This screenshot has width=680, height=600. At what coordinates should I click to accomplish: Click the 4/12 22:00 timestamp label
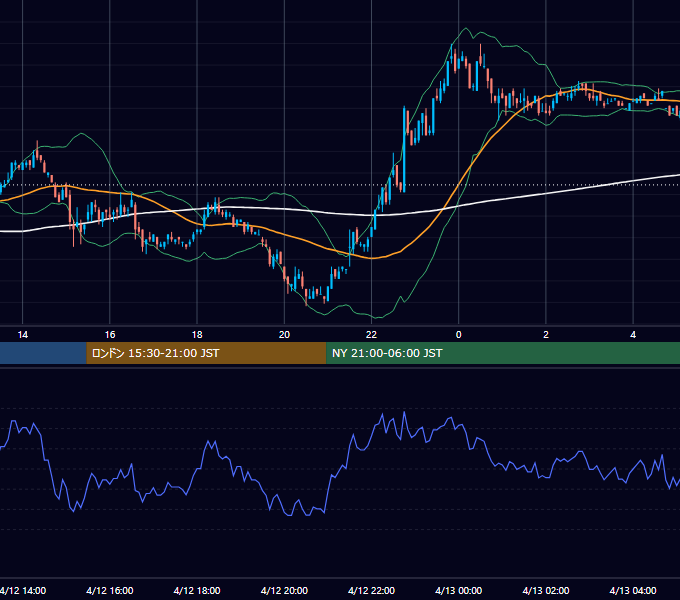[371, 590]
